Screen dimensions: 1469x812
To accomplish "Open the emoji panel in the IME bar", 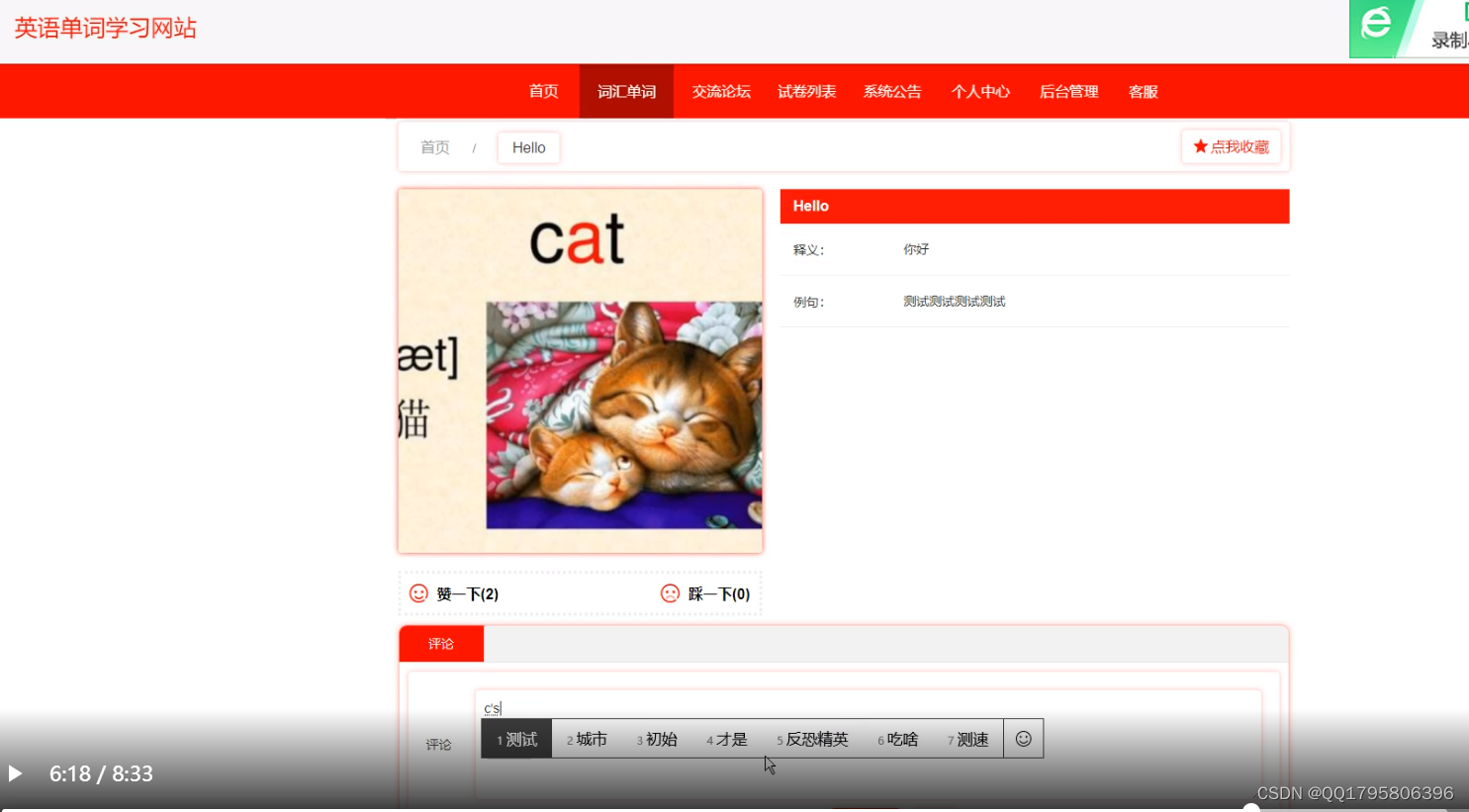I will click(x=1023, y=739).
